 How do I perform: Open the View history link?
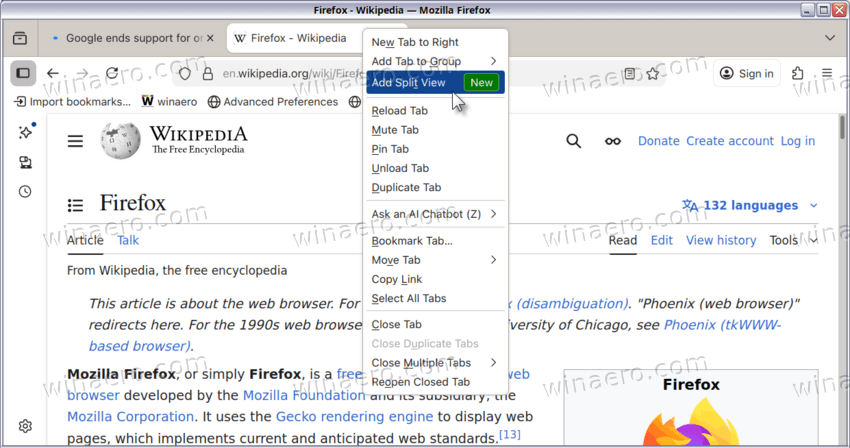click(721, 240)
